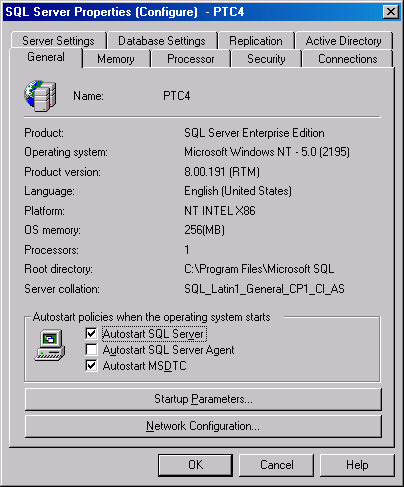
Task: Click root directory 'C:\Program Files\Microsoft SQL'
Action: click(259, 269)
